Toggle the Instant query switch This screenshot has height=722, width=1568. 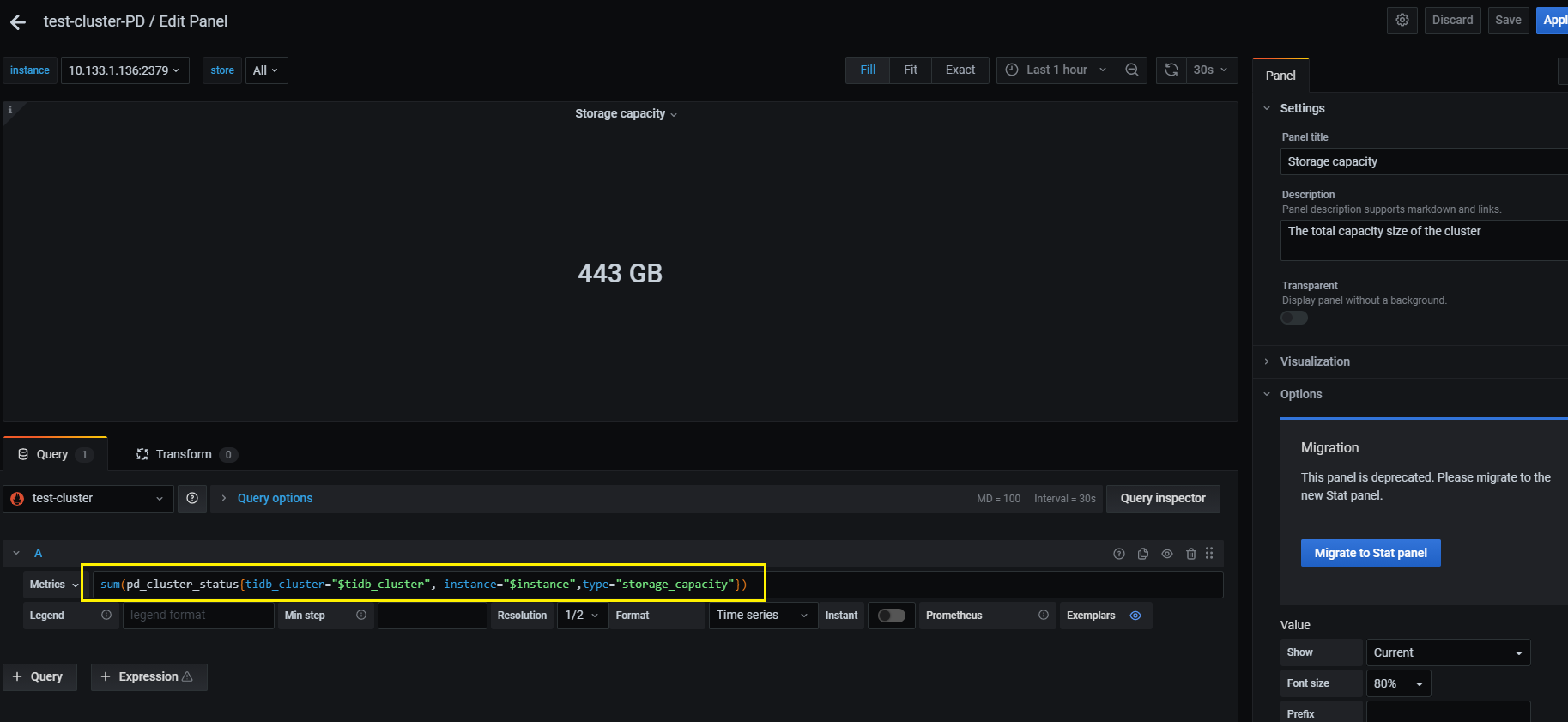point(892,616)
